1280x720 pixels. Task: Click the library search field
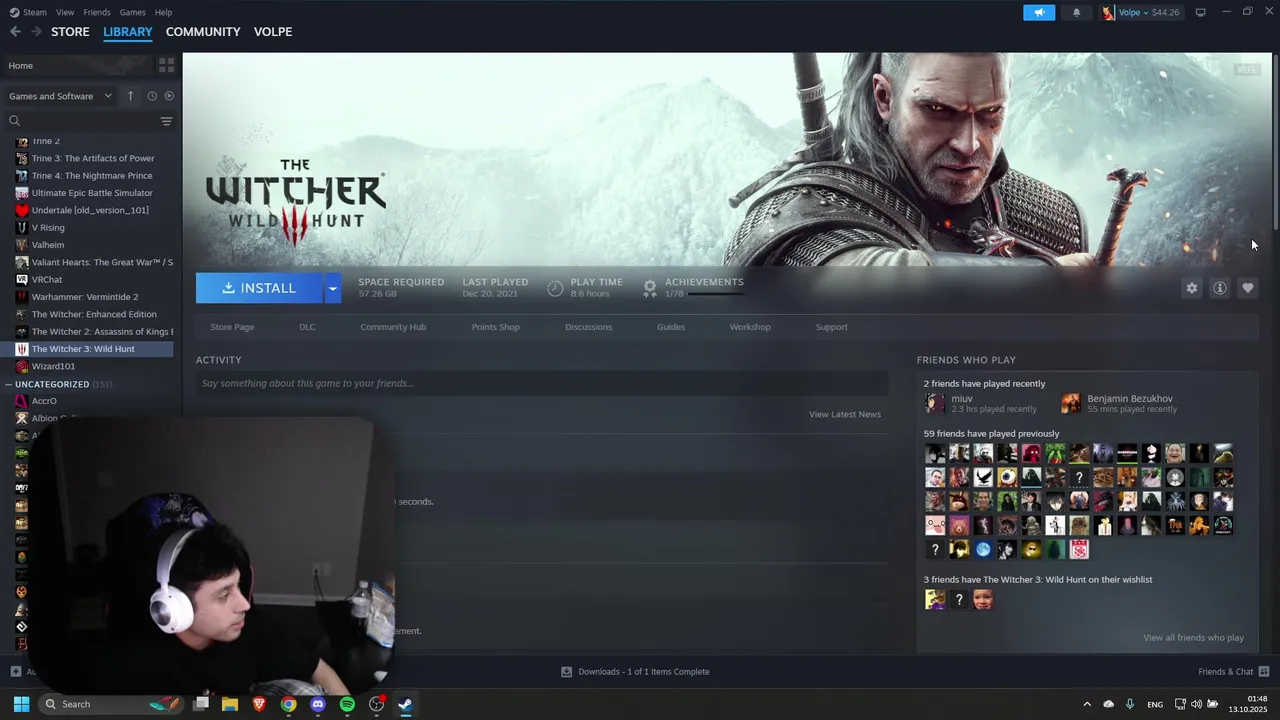(x=82, y=121)
